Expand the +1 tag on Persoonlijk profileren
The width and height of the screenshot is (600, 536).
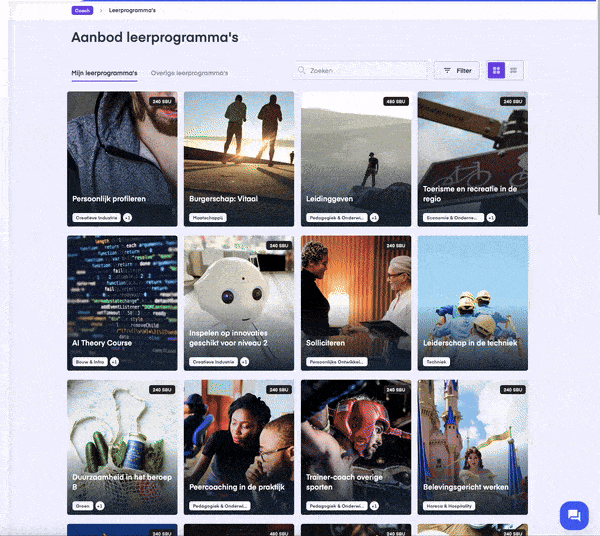pyautogui.click(x=127, y=218)
